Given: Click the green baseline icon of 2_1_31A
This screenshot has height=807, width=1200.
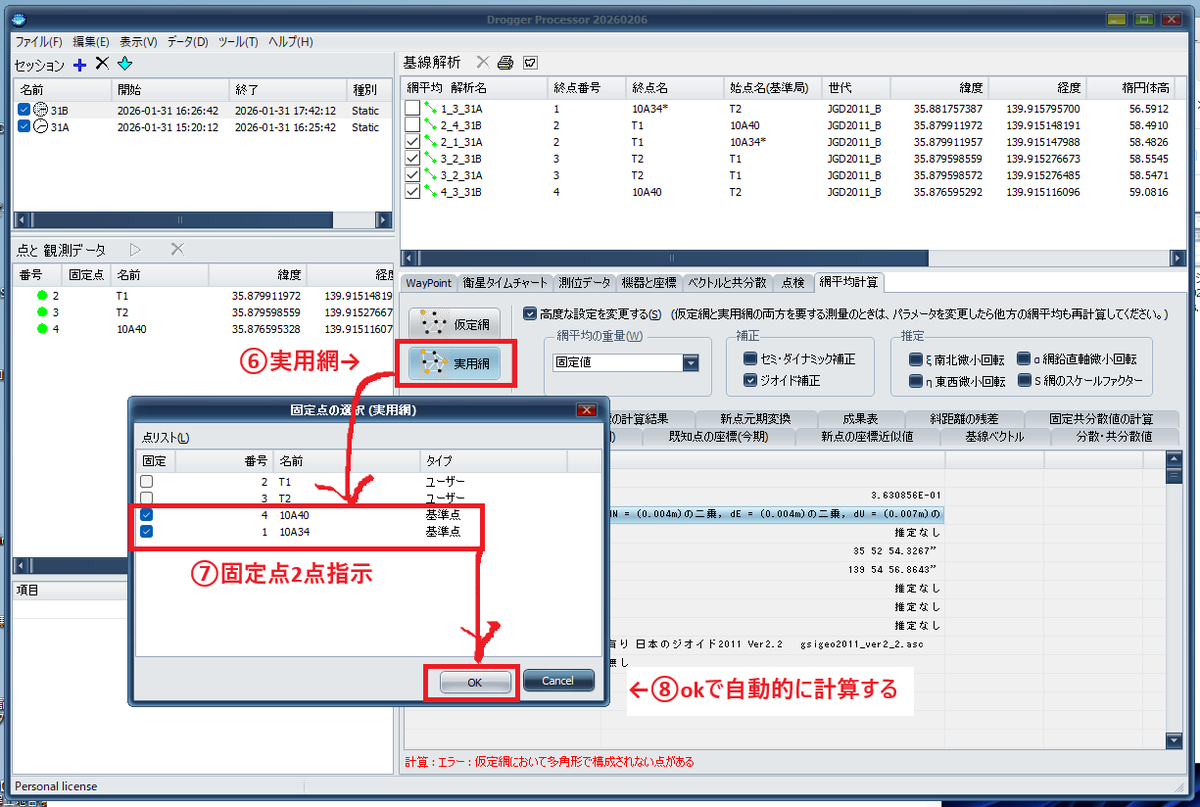Looking at the screenshot, I should coord(432,142).
